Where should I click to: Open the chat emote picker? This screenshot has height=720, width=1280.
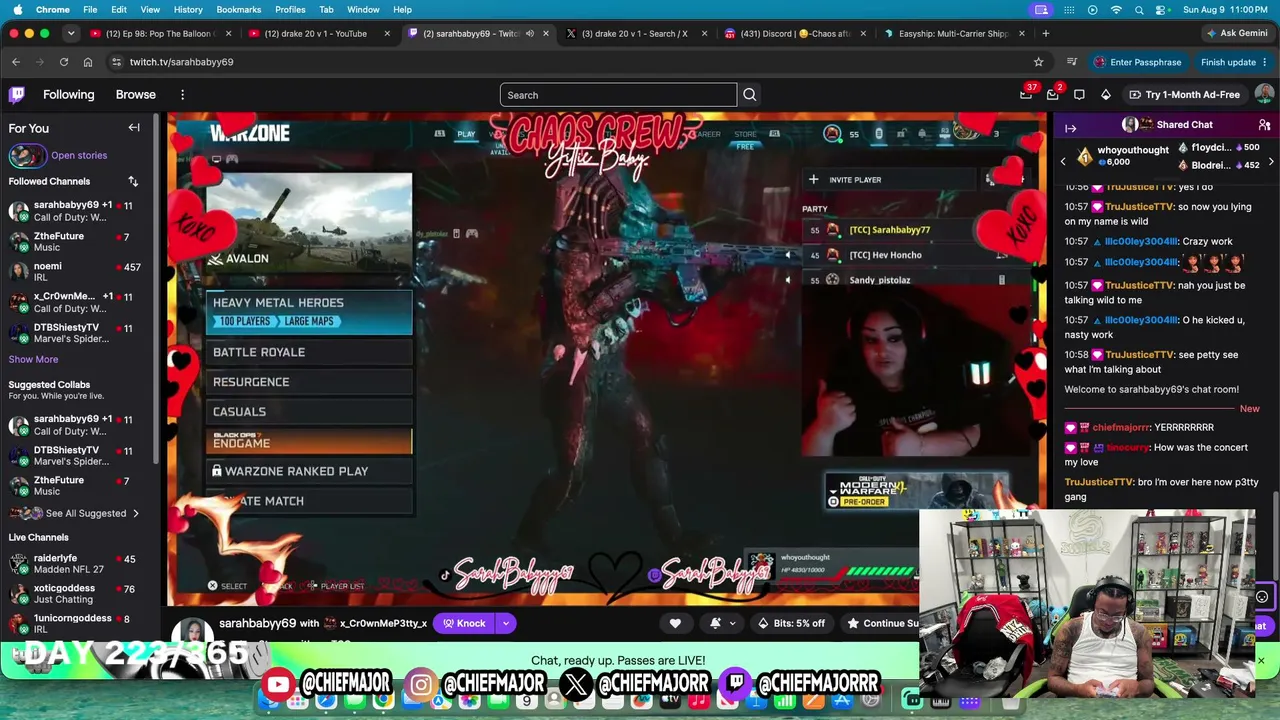click(1262, 597)
